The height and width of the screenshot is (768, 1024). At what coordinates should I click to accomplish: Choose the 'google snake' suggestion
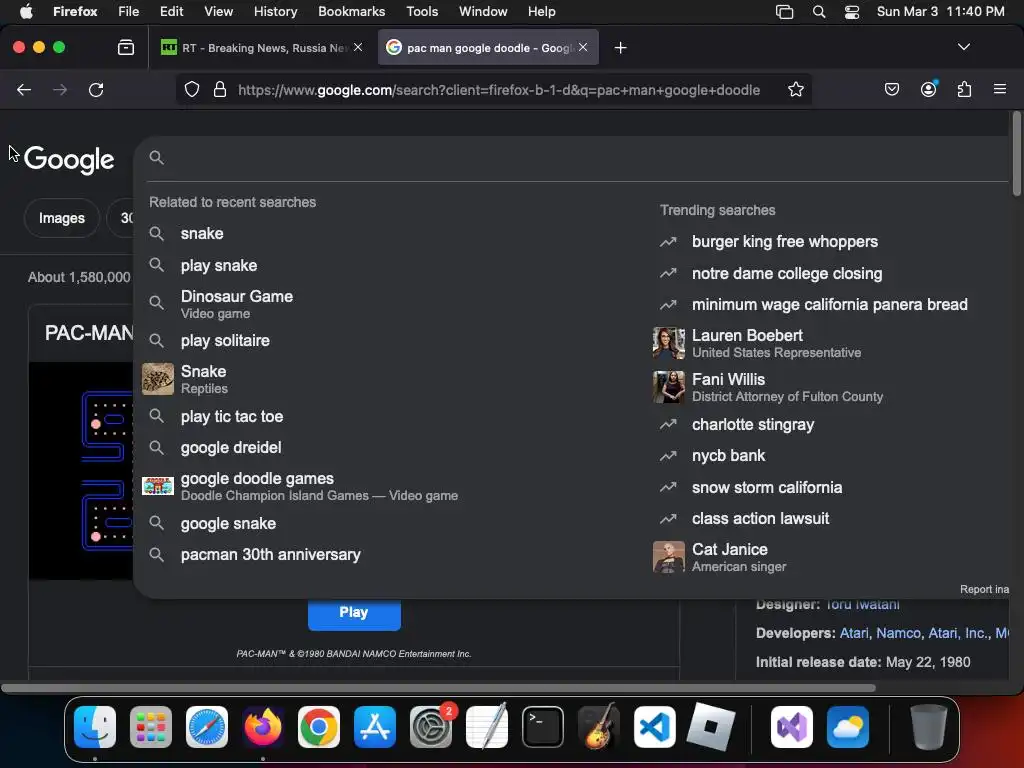click(228, 523)
